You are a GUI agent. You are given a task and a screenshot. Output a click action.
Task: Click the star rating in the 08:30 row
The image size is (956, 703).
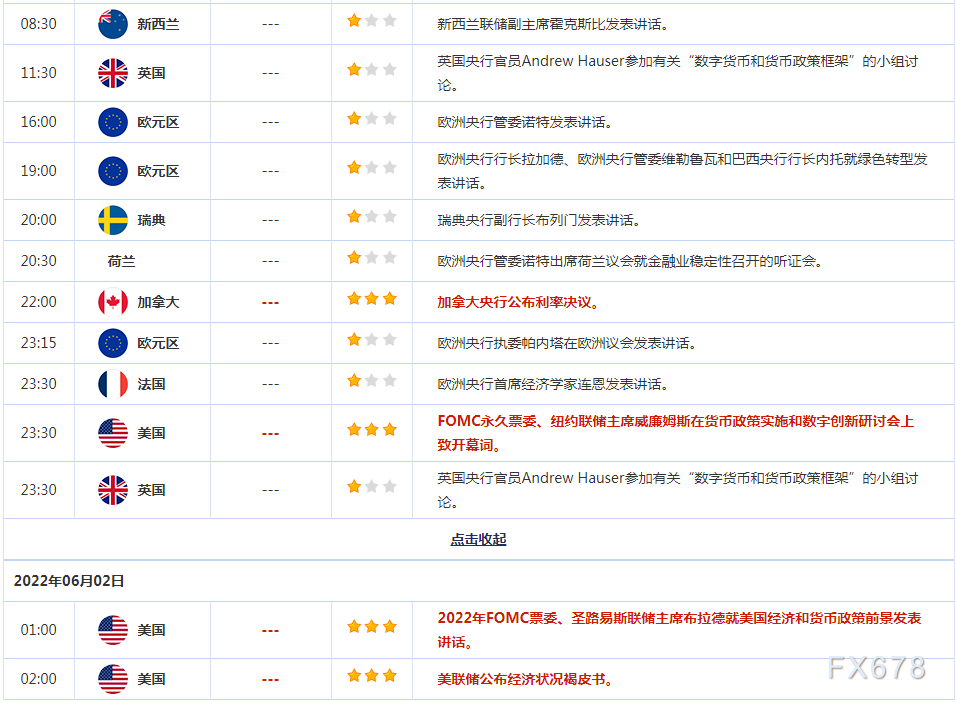(x=371, y=21)
